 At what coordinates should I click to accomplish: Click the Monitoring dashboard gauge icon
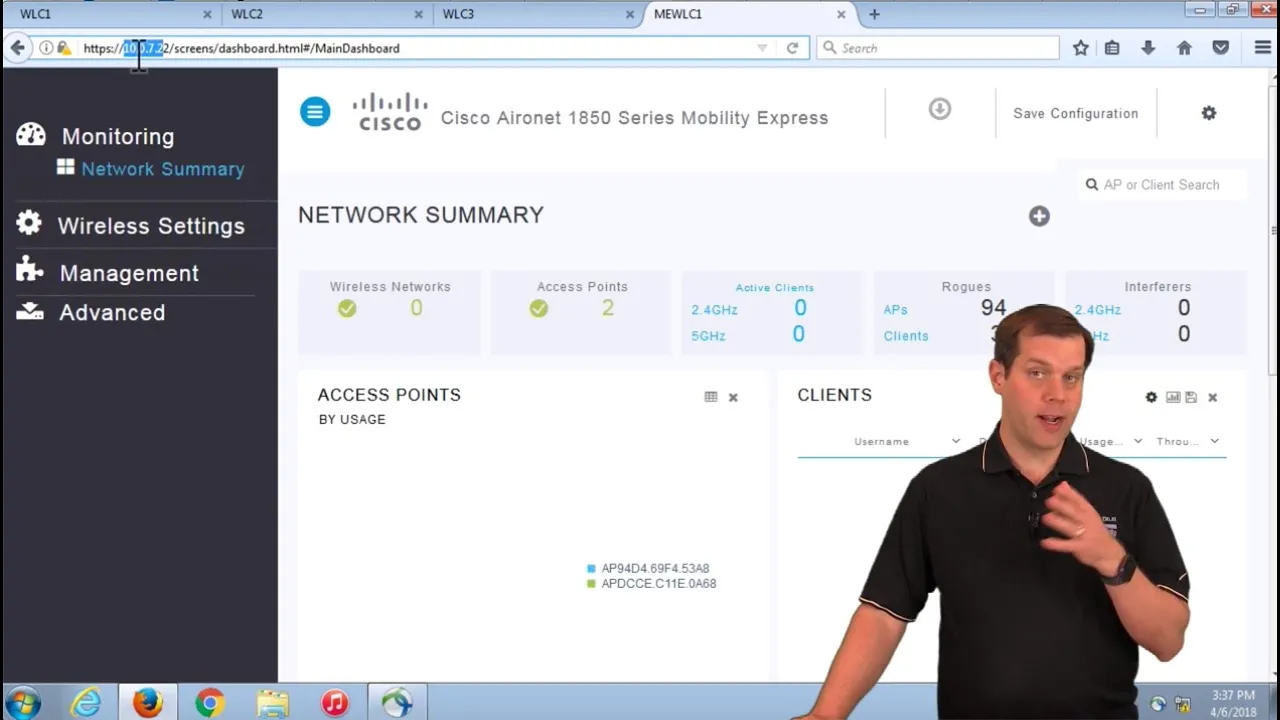(x=31, y=134)
